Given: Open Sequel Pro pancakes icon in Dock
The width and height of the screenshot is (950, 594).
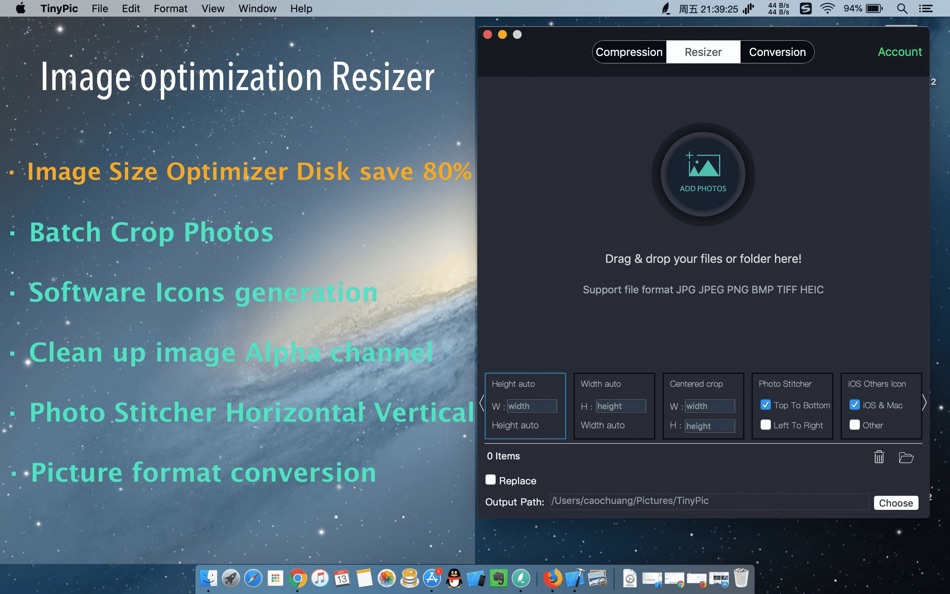Looking at the screenshot, I should tap(410, 578).
